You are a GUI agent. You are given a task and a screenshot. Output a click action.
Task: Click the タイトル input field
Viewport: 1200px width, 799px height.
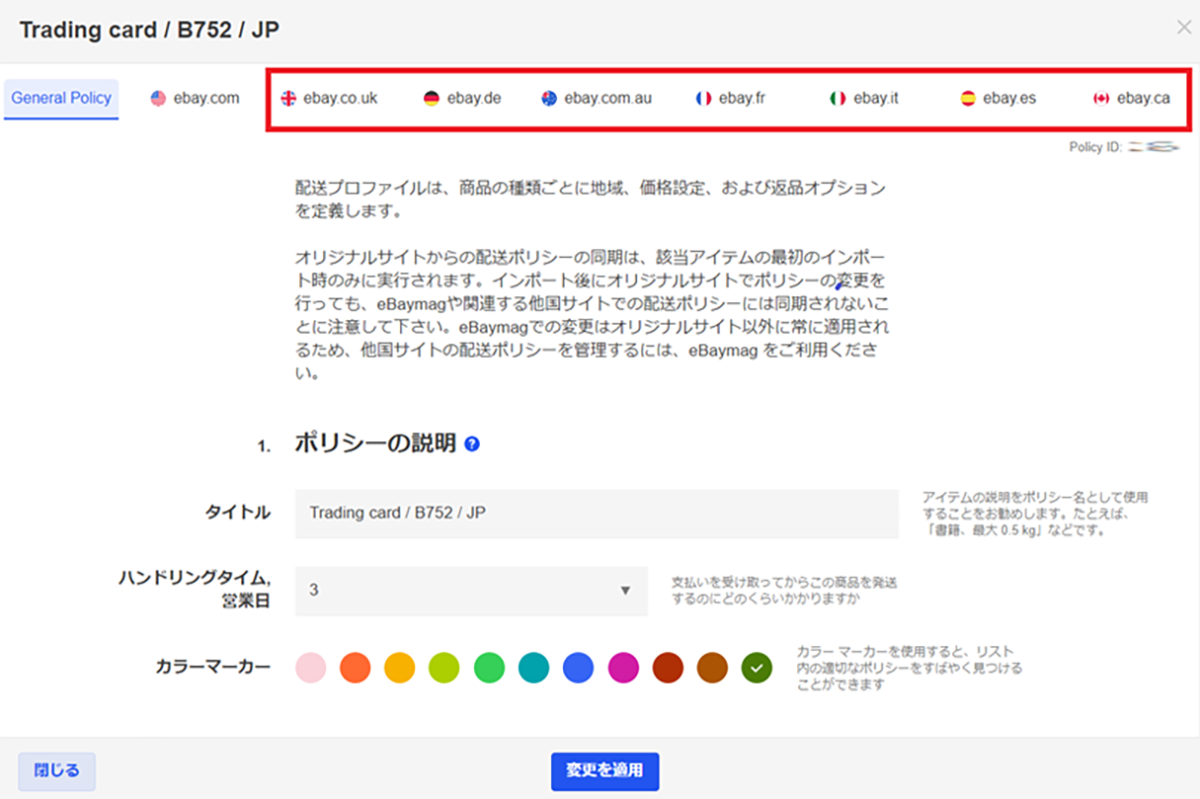(597, 513)
